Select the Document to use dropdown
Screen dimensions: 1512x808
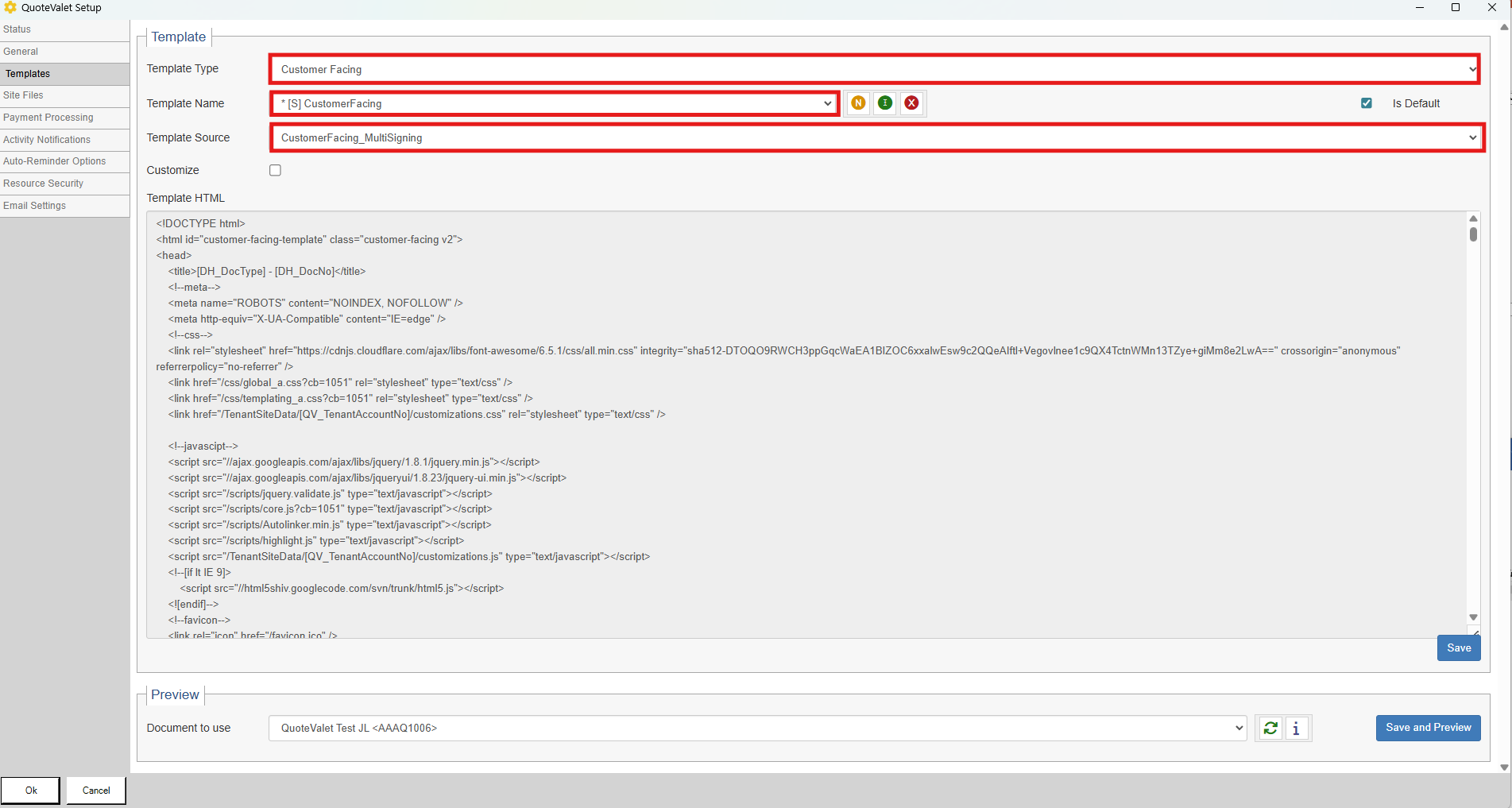(x=757, y=728)
